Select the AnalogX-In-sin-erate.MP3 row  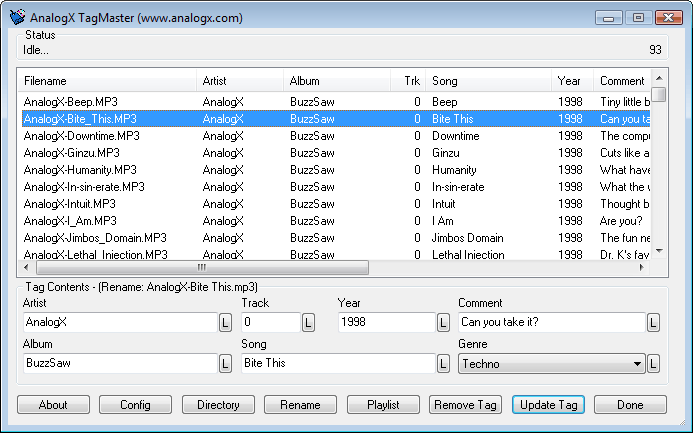point(336,187)
